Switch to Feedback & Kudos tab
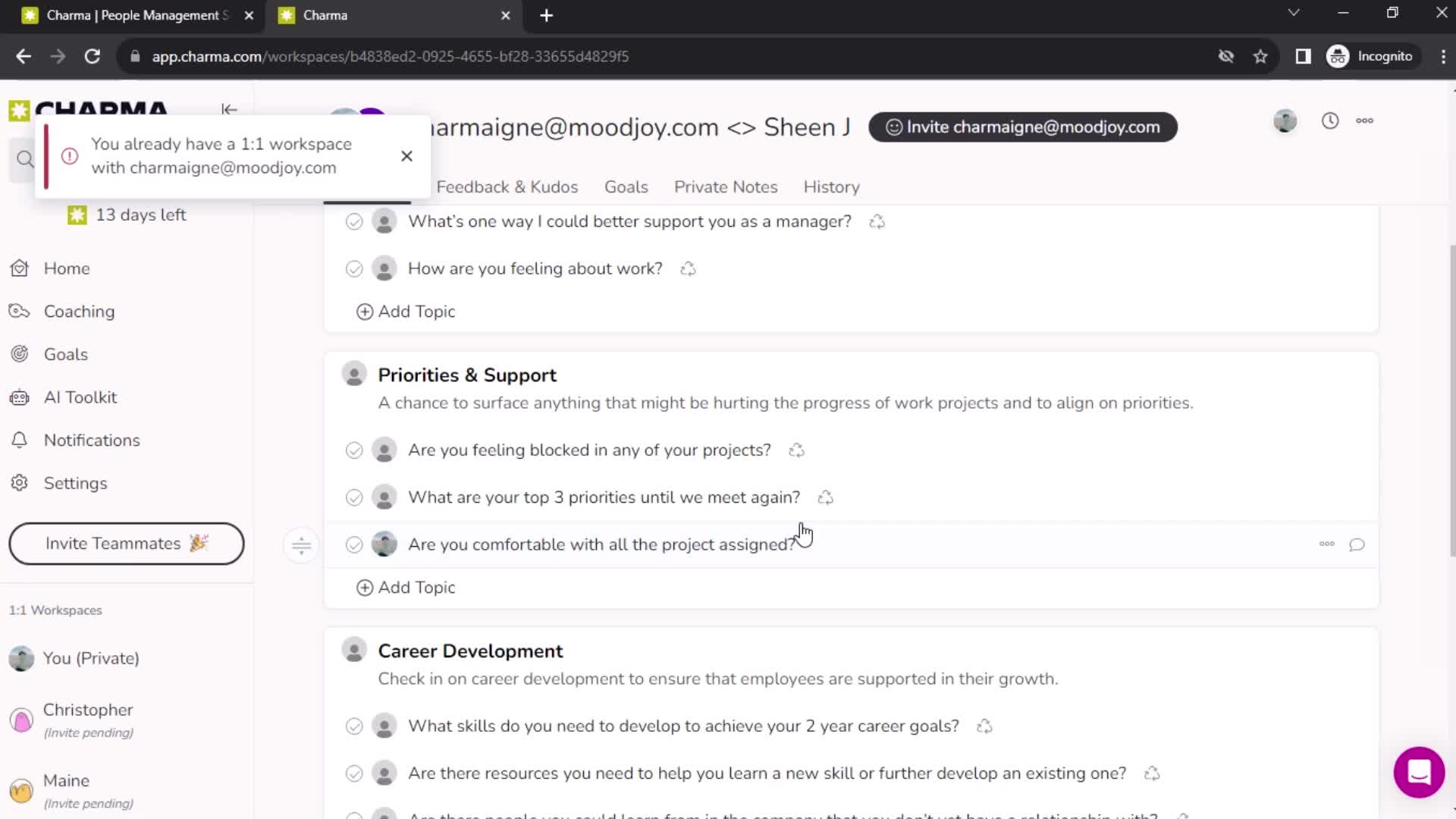Image resolution: width=1456 pixels, height=819 pixels. point(507,187)
